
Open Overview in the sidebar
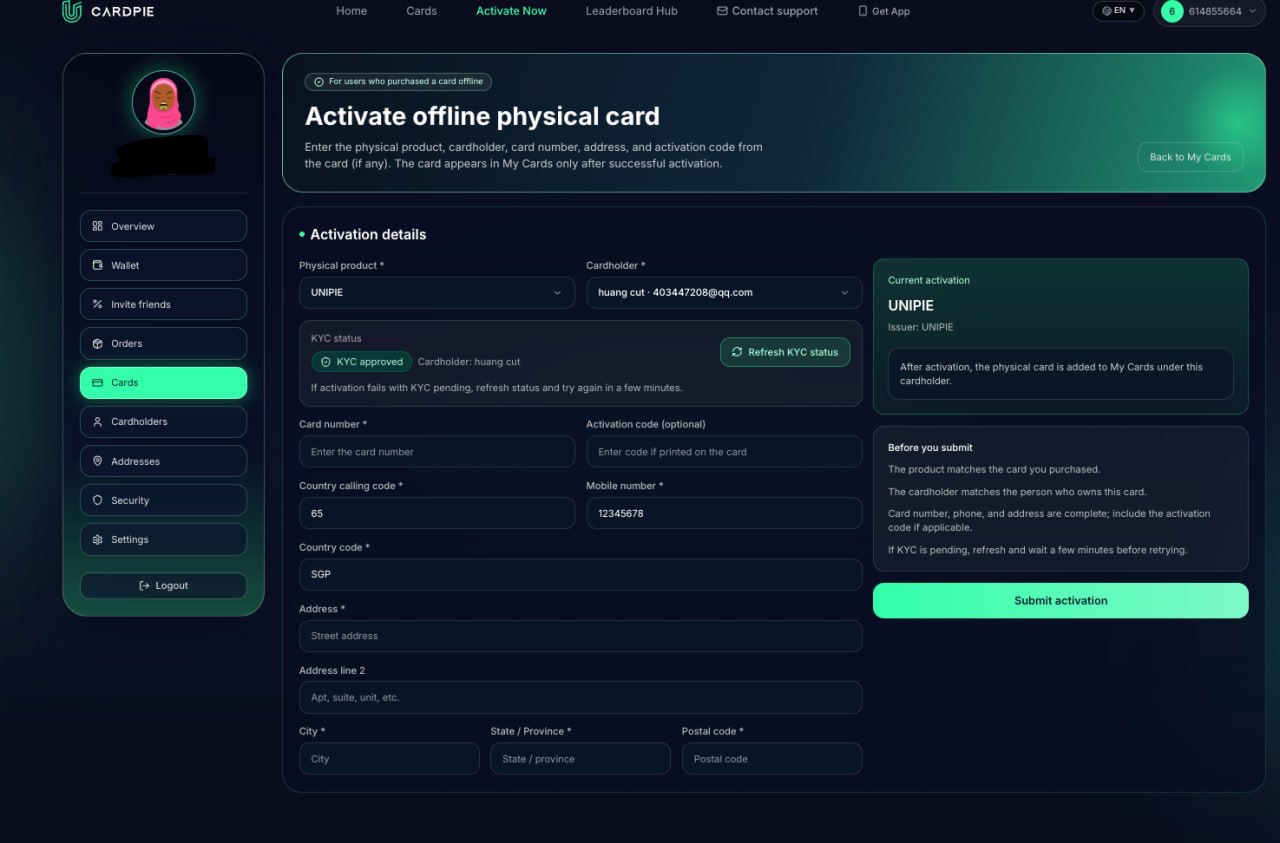click(x=163, y=226)
